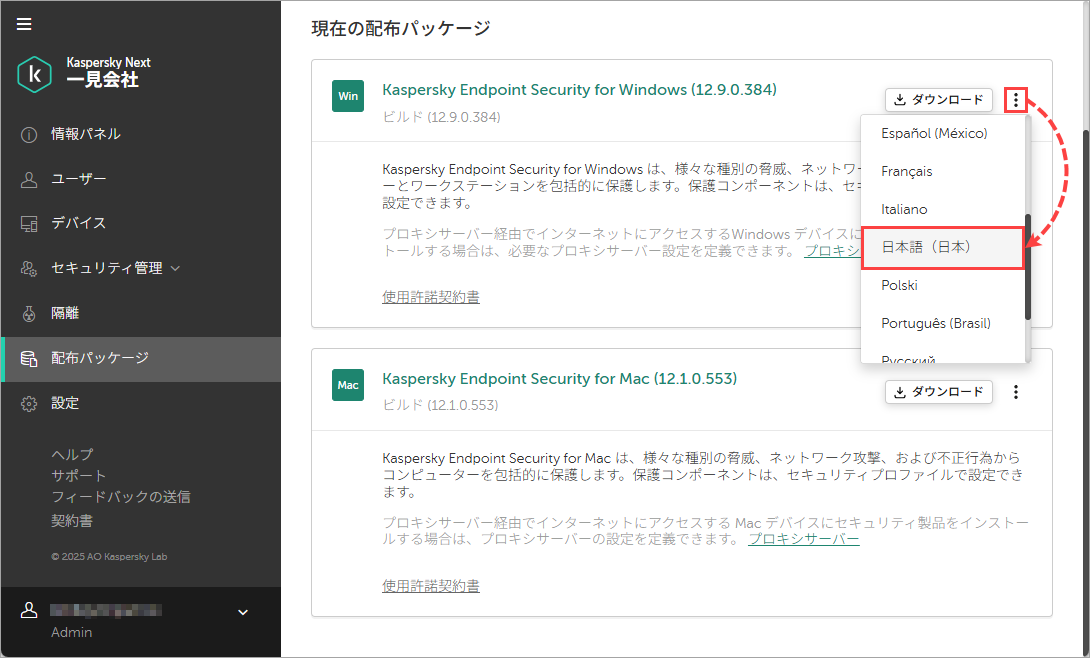The image size is (1090, 658).
Task: Click the 一見会社 workspace name
Action: click(x=102, y=80)
